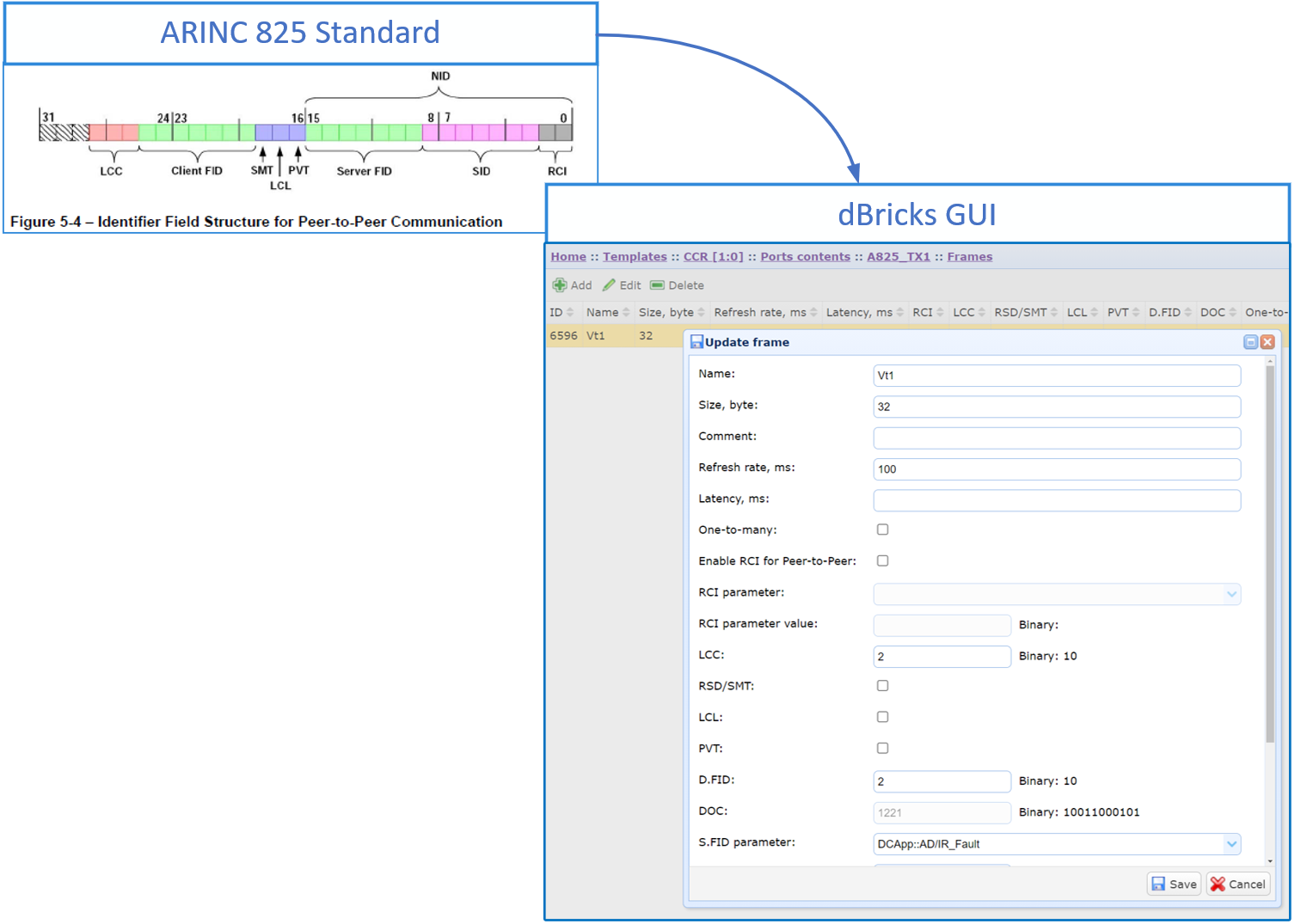1295x924 pixels.
Task: Enable RCI for Peer-to-Peer checkbox
Action: pyautogui.click(x=882, y=560)
